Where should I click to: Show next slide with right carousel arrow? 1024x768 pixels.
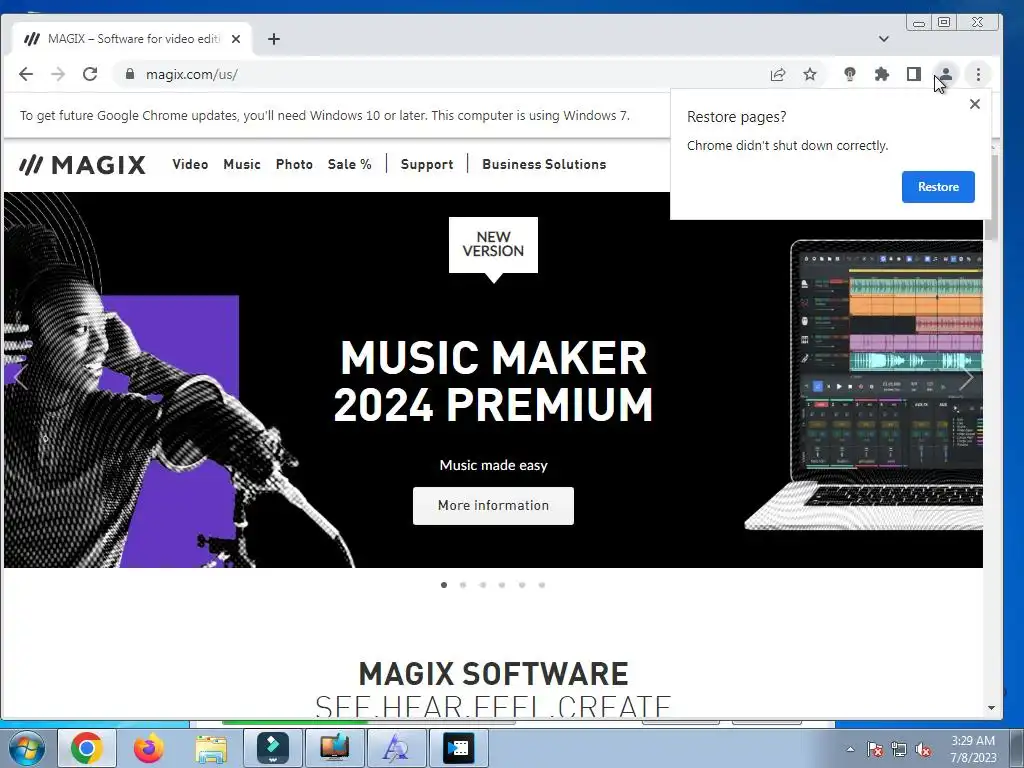pos(966,377)
